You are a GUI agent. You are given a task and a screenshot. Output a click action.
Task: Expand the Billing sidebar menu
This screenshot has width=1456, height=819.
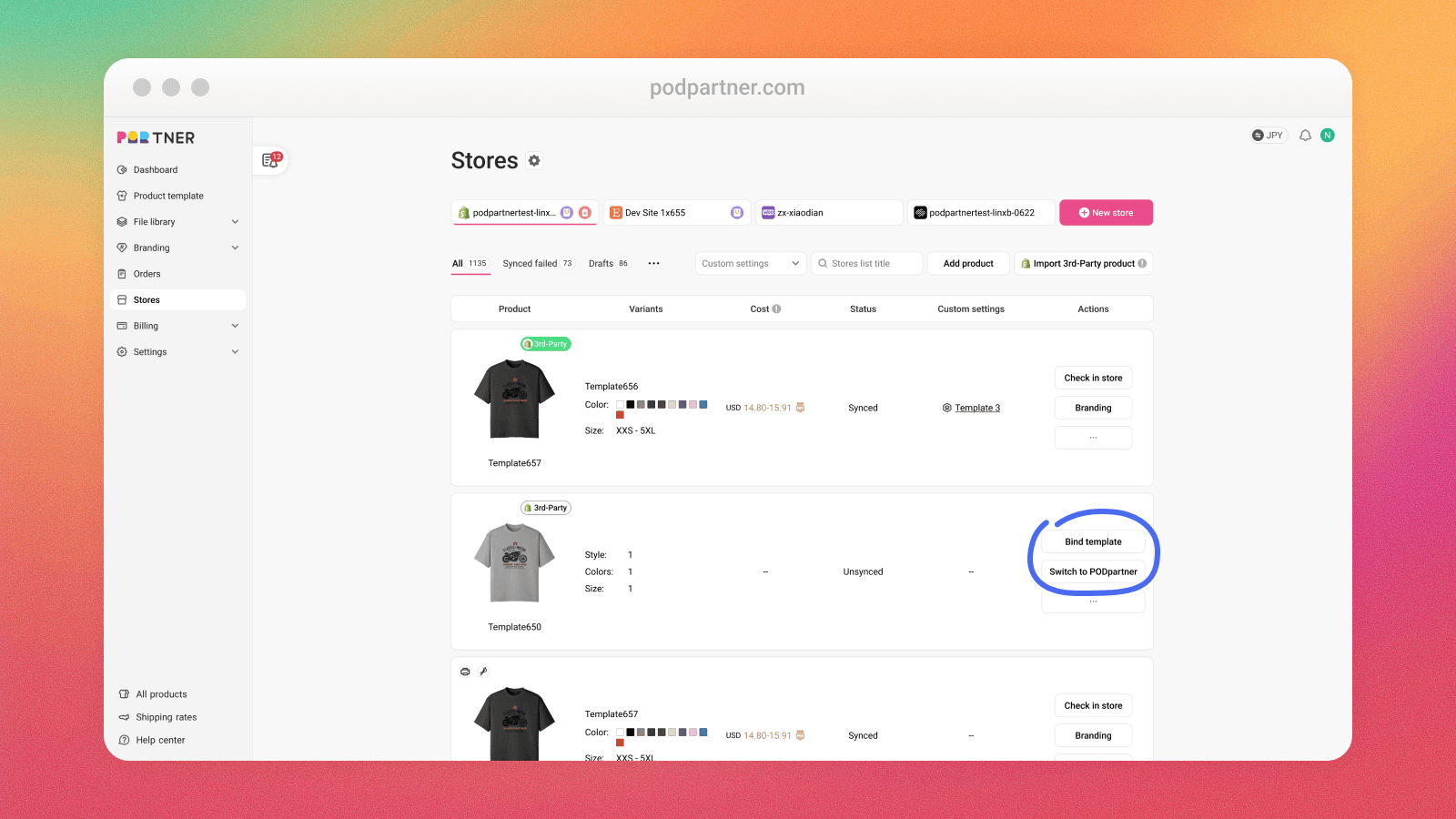click(x=178, y=326)
